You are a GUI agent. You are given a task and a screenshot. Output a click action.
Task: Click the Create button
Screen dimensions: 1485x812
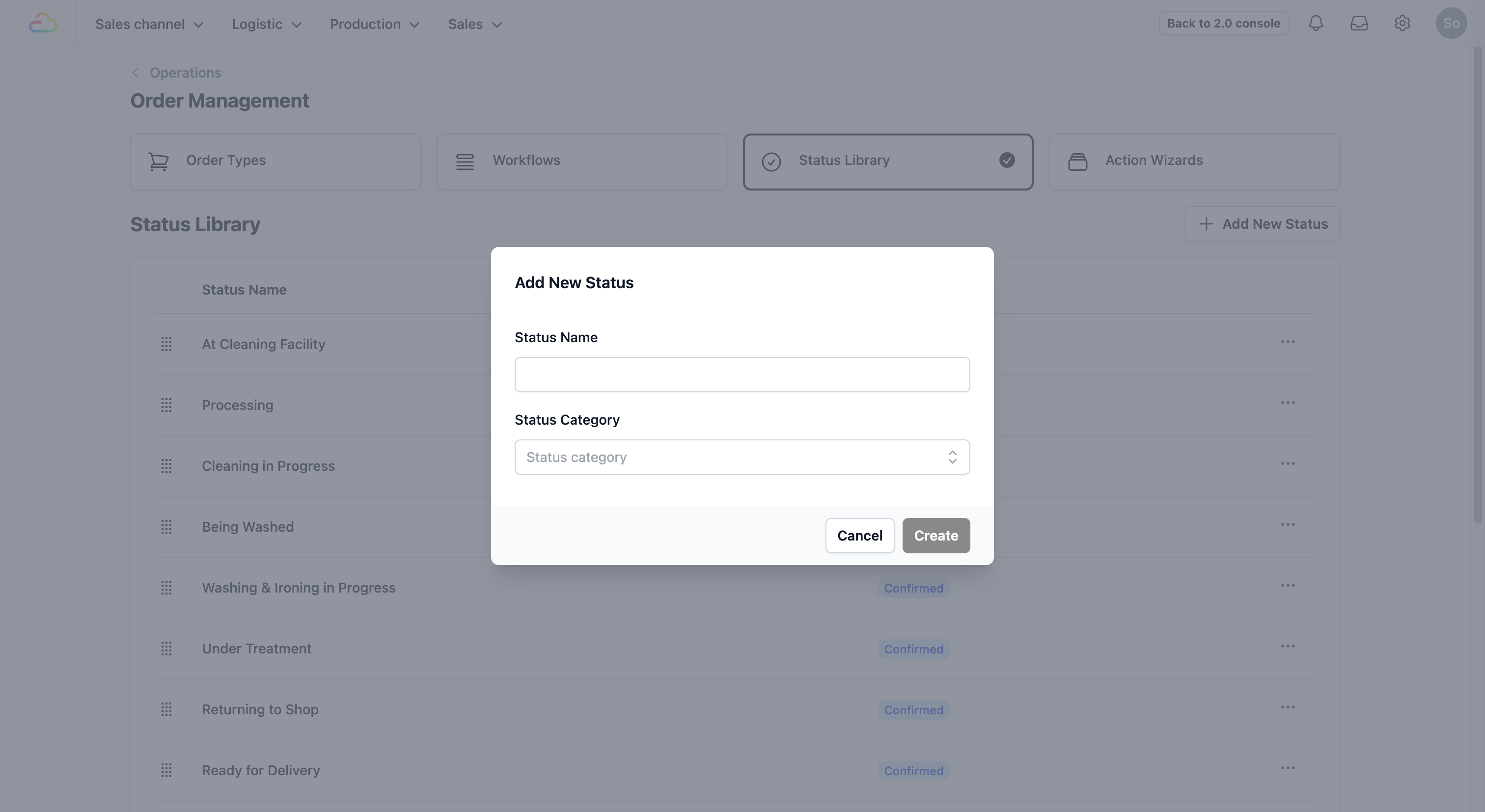[x=935, y=536]
